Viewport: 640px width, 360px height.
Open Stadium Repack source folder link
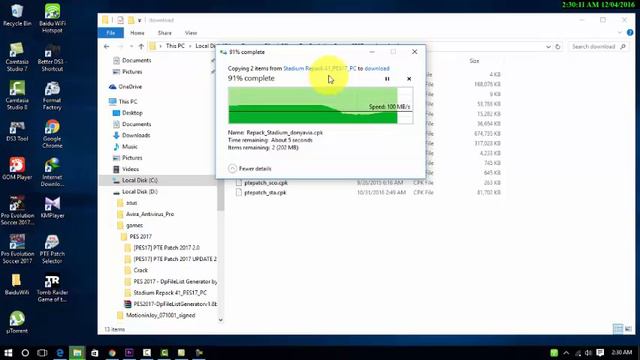pyautogui.click(x=320, y=69)
